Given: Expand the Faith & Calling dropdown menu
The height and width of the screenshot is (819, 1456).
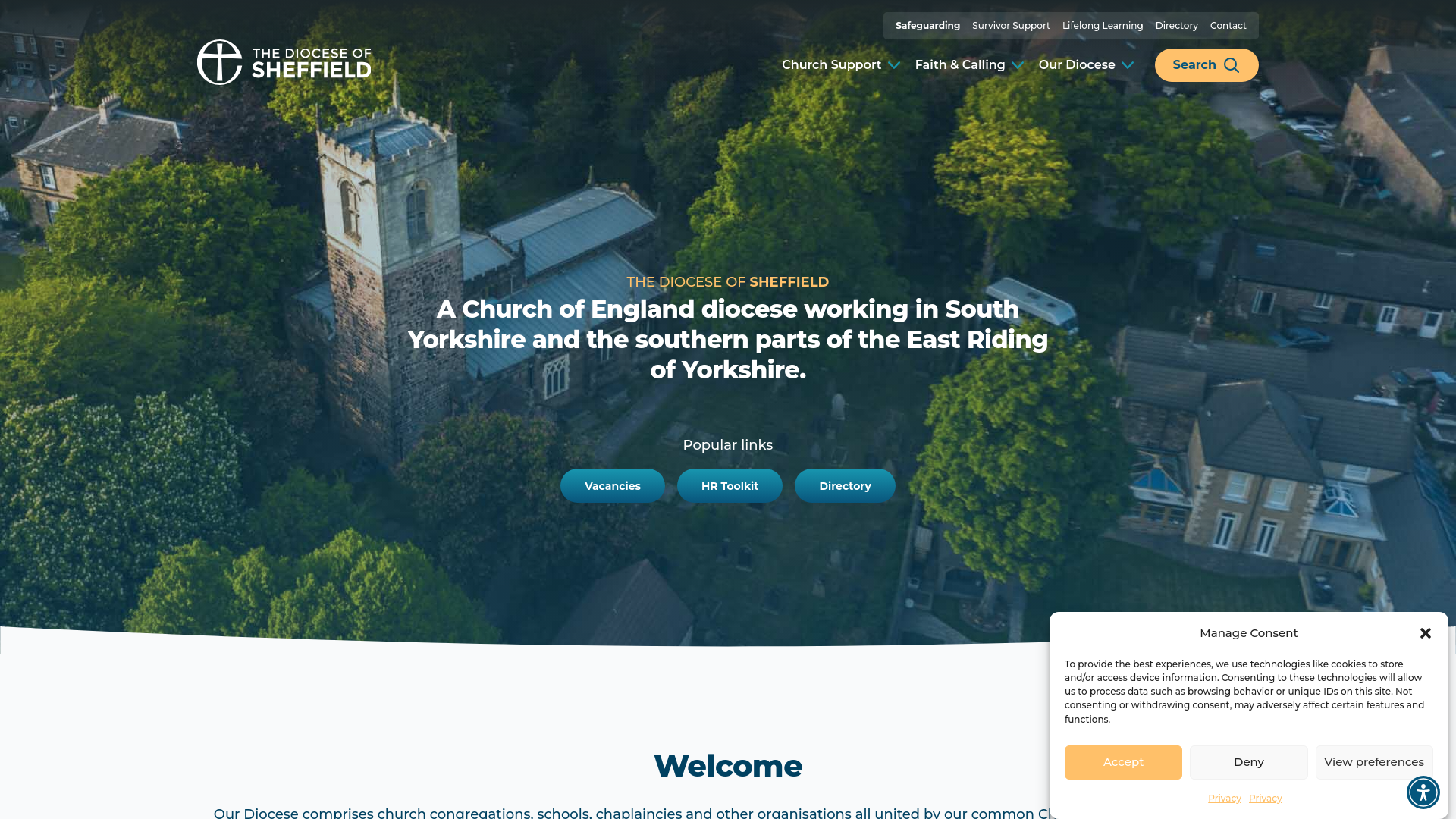Looking at the screenshot, I should click(968, 65).
